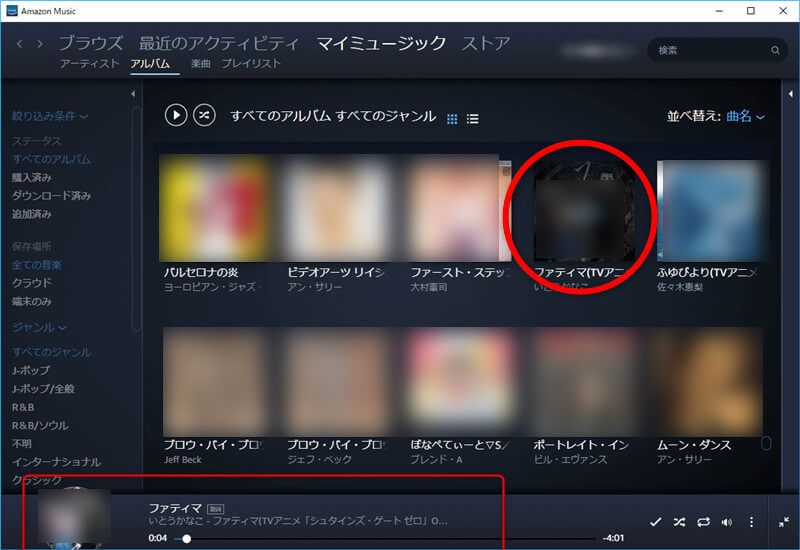Click the back navigation arrow
Viewport: 800px width, 550px height.
19,44
